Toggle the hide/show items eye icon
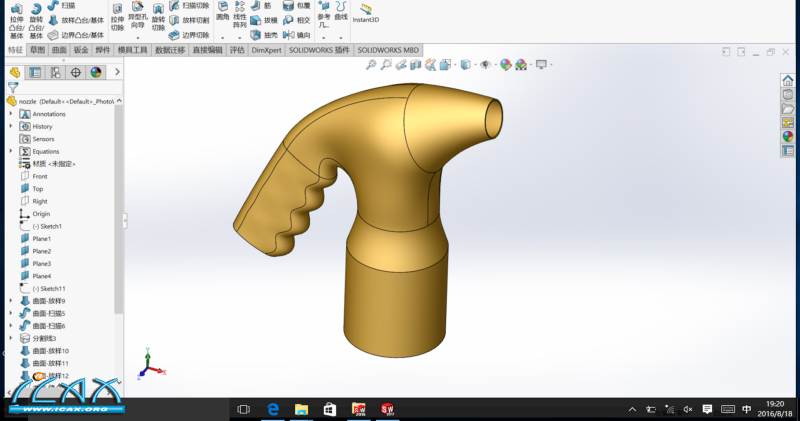The width and height of the screenshot is (800, 421). pos(485,65)
